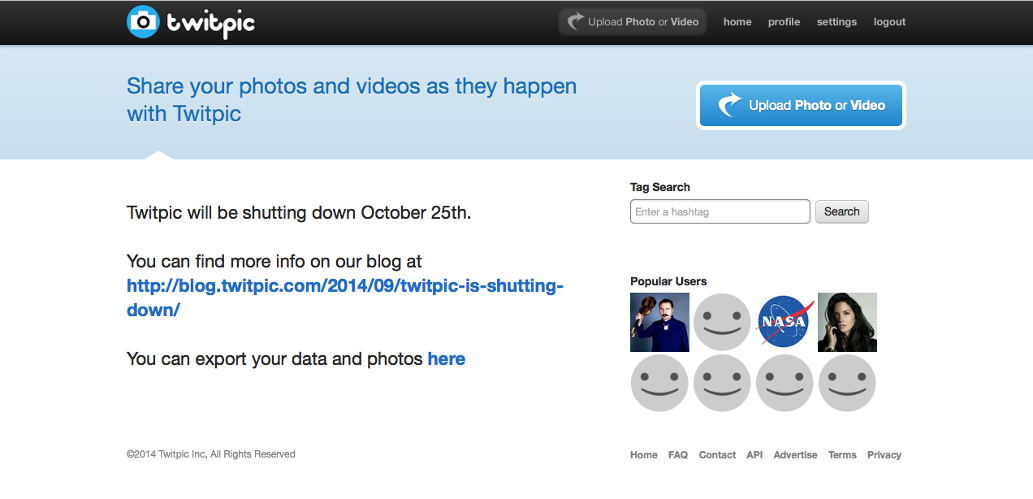Open the FAQ footer link

(x=678, y=455)
